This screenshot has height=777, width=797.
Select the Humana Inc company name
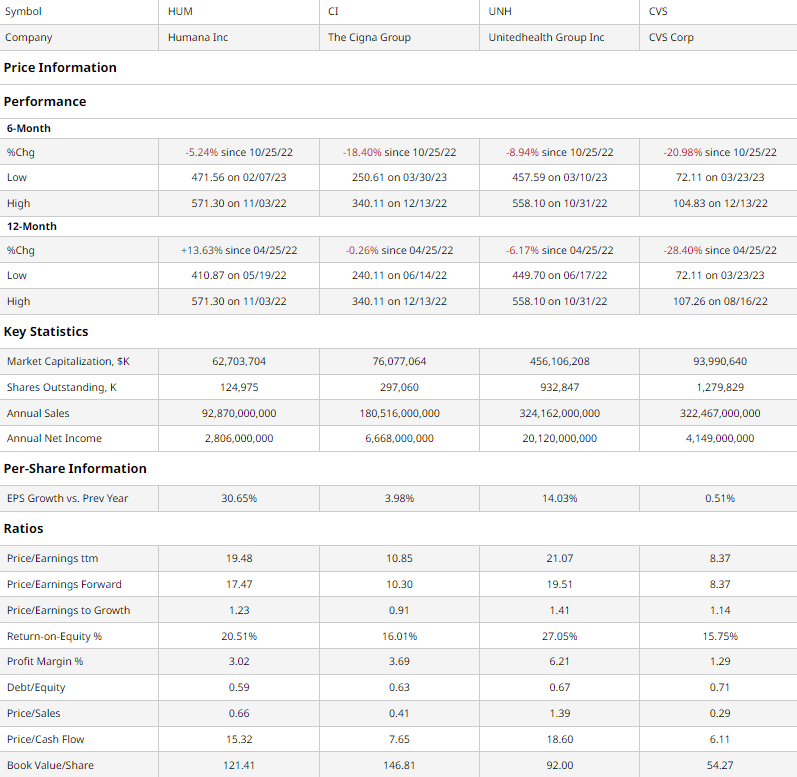coord(198,37)
